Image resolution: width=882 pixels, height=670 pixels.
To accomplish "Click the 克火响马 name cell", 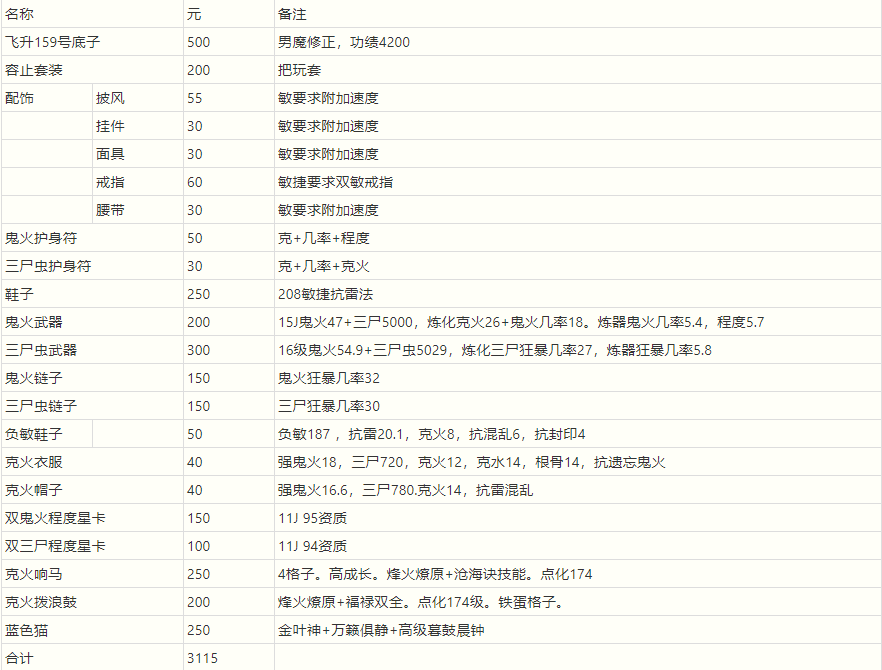I will coord(34,574).
